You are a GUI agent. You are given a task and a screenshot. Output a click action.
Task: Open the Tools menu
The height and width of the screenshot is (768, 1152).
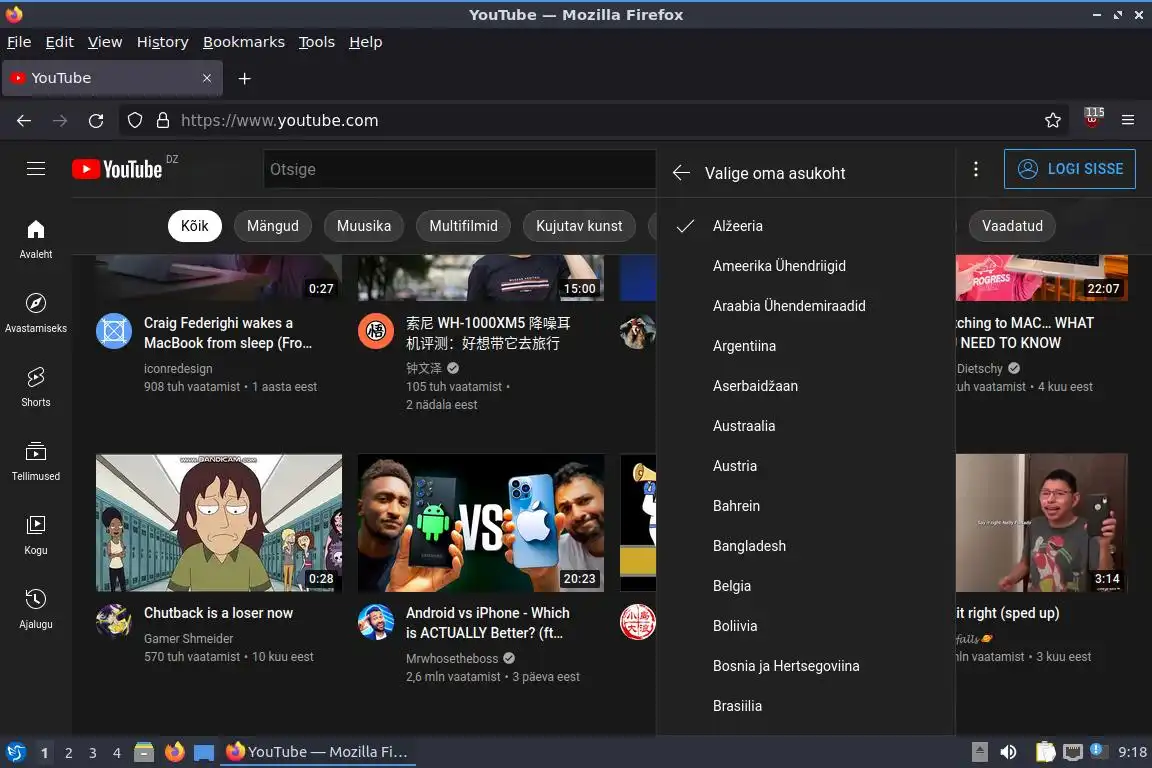[x=317, y=42]
